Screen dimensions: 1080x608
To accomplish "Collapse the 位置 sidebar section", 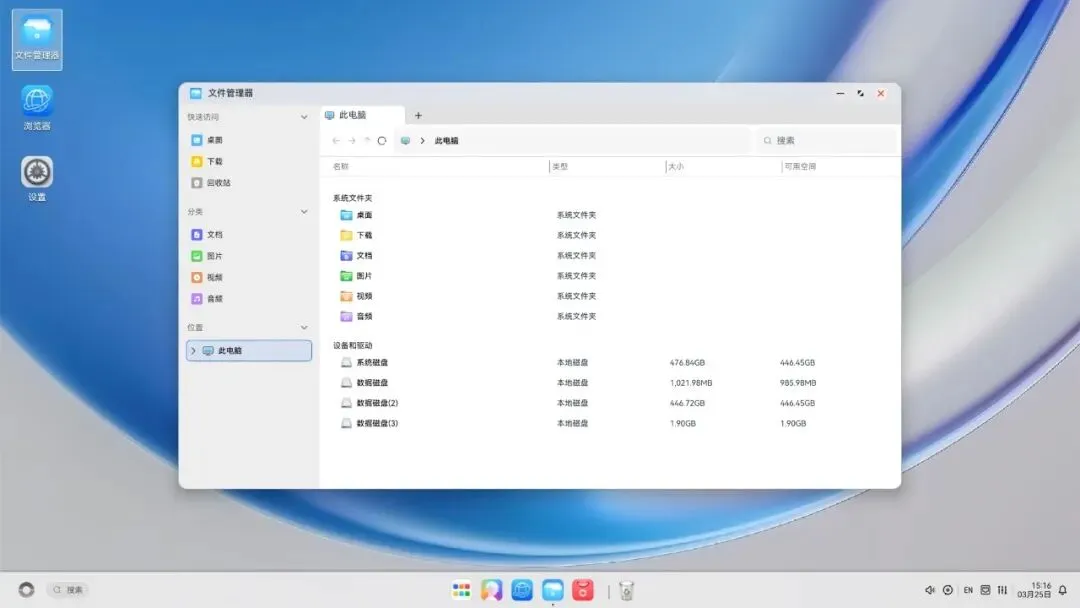I will (304, 327).
